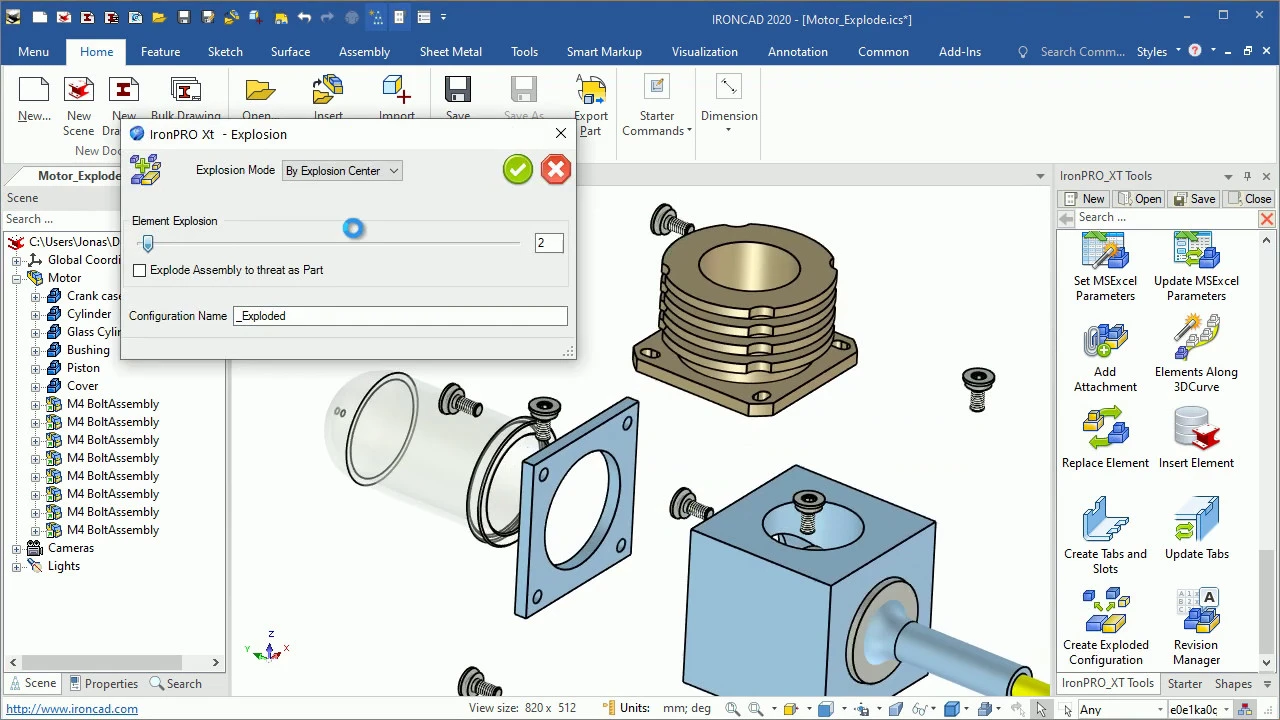Open Update MSExcel Parameters tool
The height and width of the screenshot is (720, 1280).
[x=1196, y=266]
